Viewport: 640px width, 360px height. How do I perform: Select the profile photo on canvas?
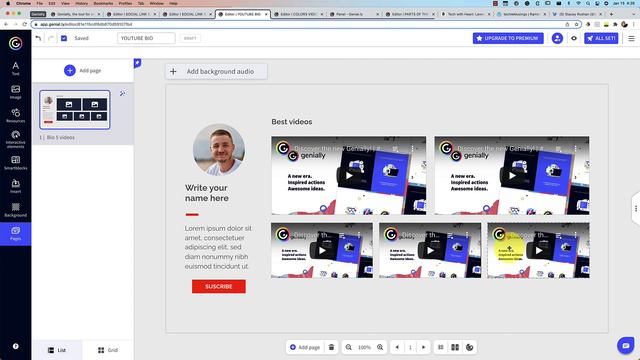(x=219, y=150)
